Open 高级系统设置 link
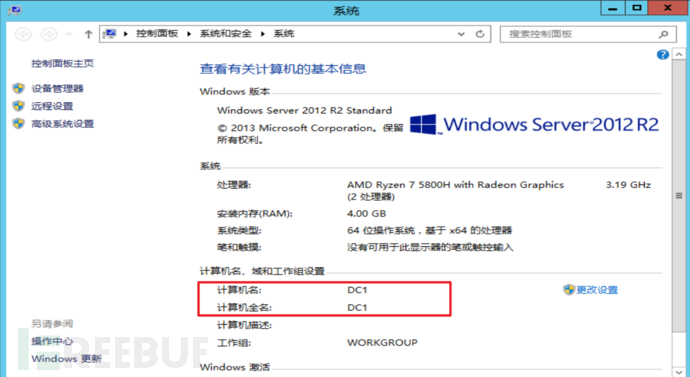690x377 pixels. click(62, 124)
